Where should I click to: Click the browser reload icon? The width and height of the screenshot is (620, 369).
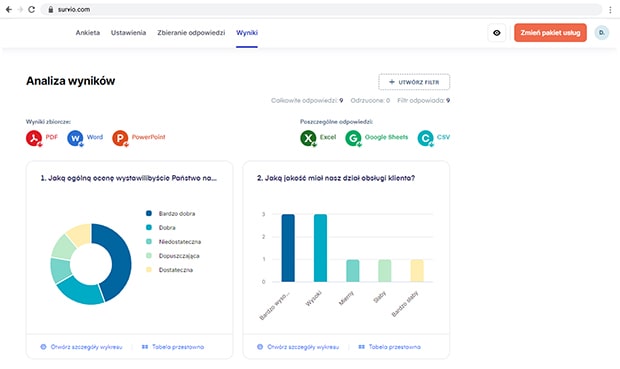[x=32, y=9]
